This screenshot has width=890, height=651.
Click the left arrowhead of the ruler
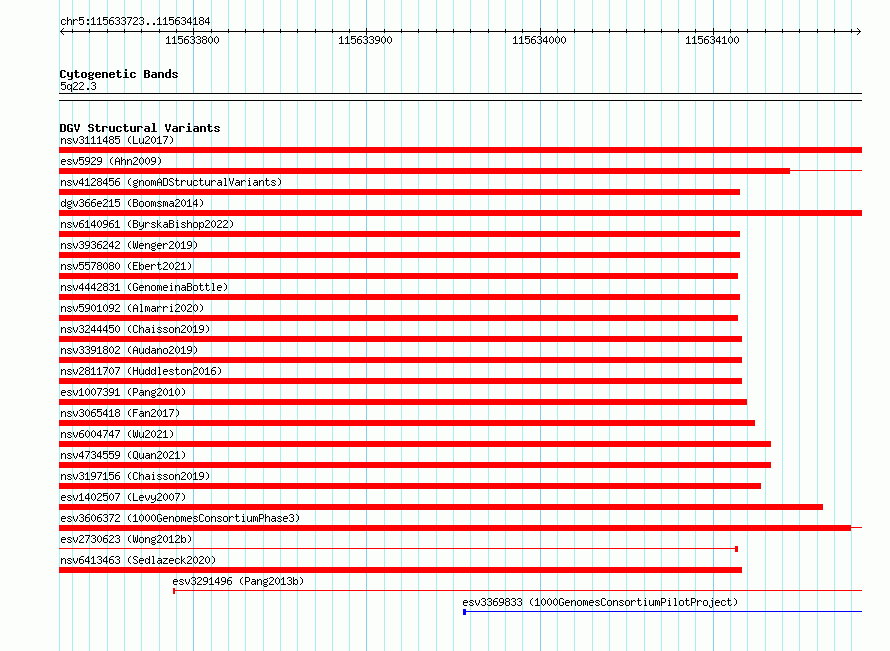62,31
